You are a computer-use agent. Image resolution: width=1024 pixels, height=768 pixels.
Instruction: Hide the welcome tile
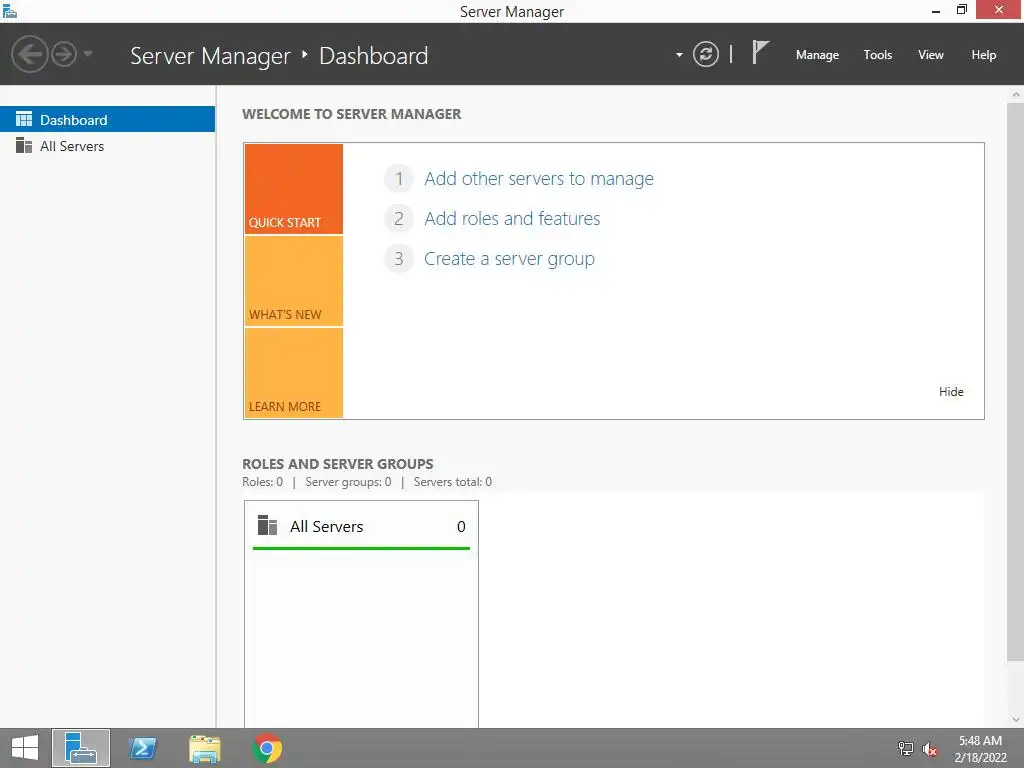pos(951,391)
